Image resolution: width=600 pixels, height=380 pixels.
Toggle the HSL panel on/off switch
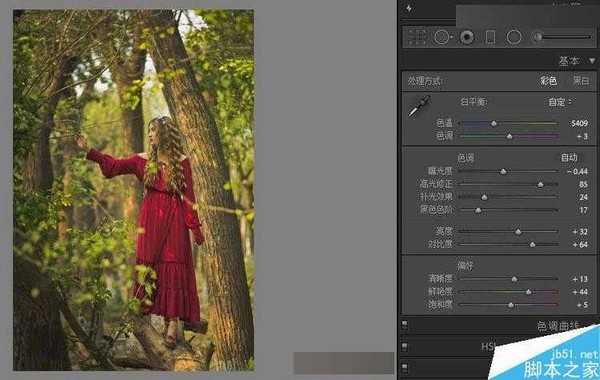(x=405, y=346)
